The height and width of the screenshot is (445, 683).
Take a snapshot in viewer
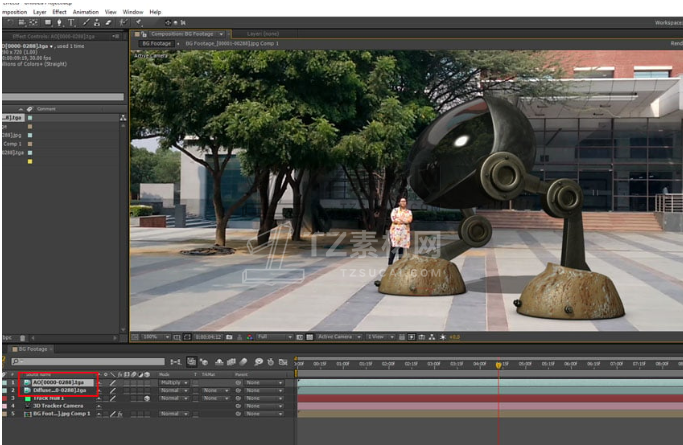230,337
